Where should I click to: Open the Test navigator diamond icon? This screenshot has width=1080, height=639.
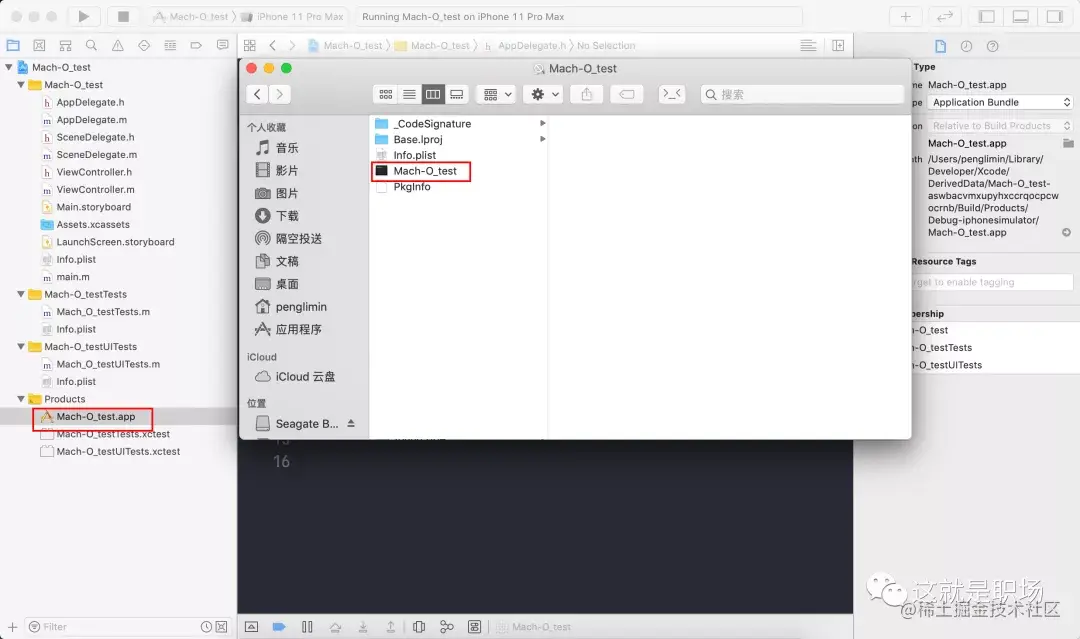click(x=144, y=45)
